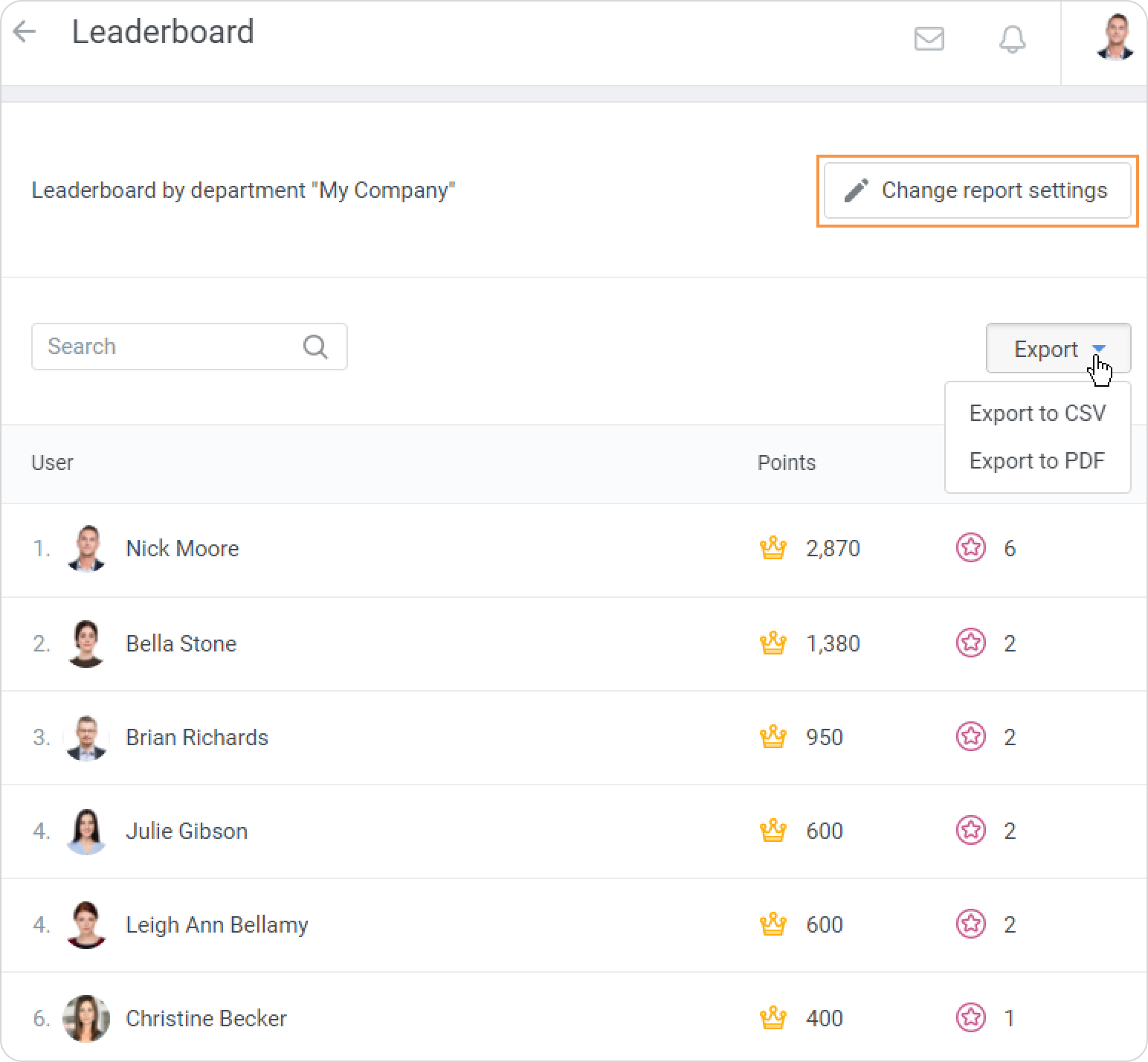
Task: Click the star badge icon for Nick Moore
Action: click(x=970, y=549)
